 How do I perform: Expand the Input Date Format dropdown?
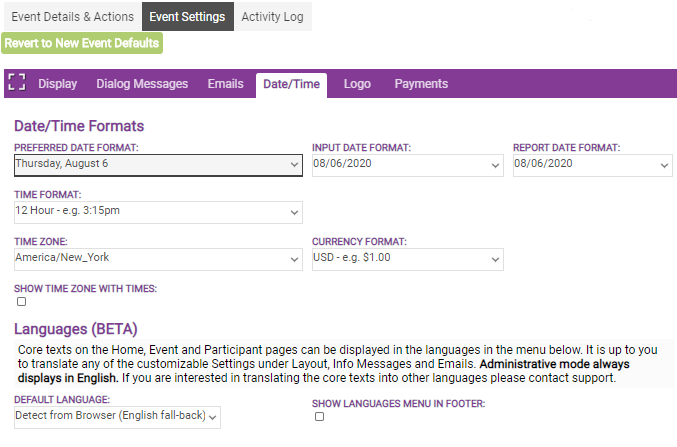click(x=406, y=164)
